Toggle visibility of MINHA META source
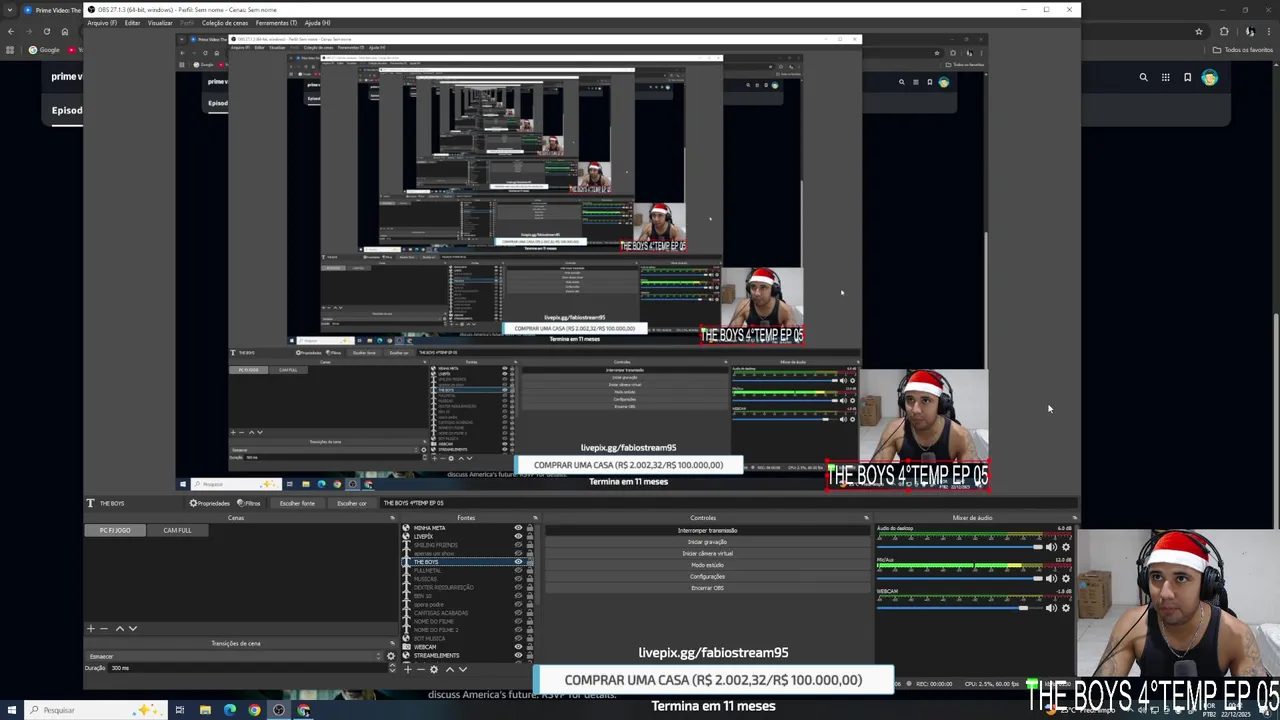 pos(518,528)
